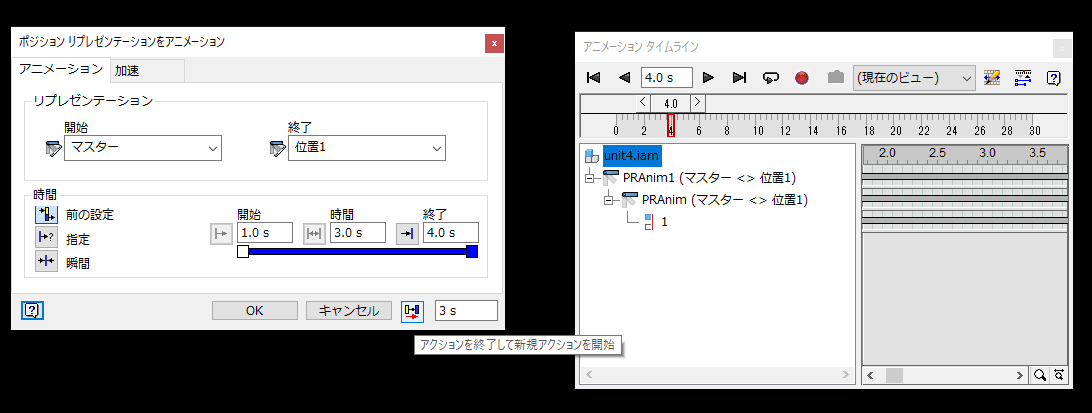
Task: Click finish action and start new action icon
Action: tap(412, 311)
